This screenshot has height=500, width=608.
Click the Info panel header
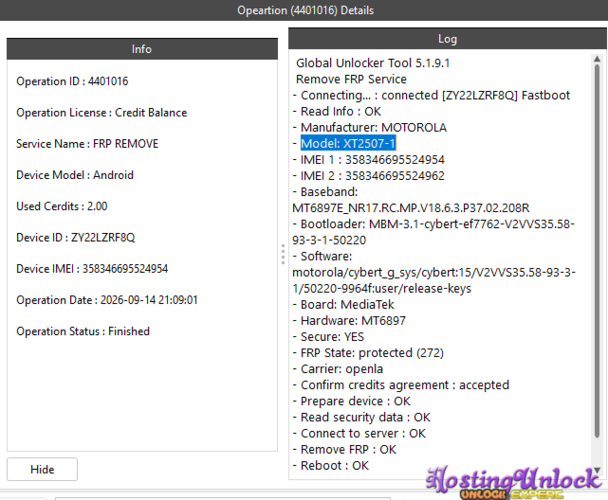142,49
